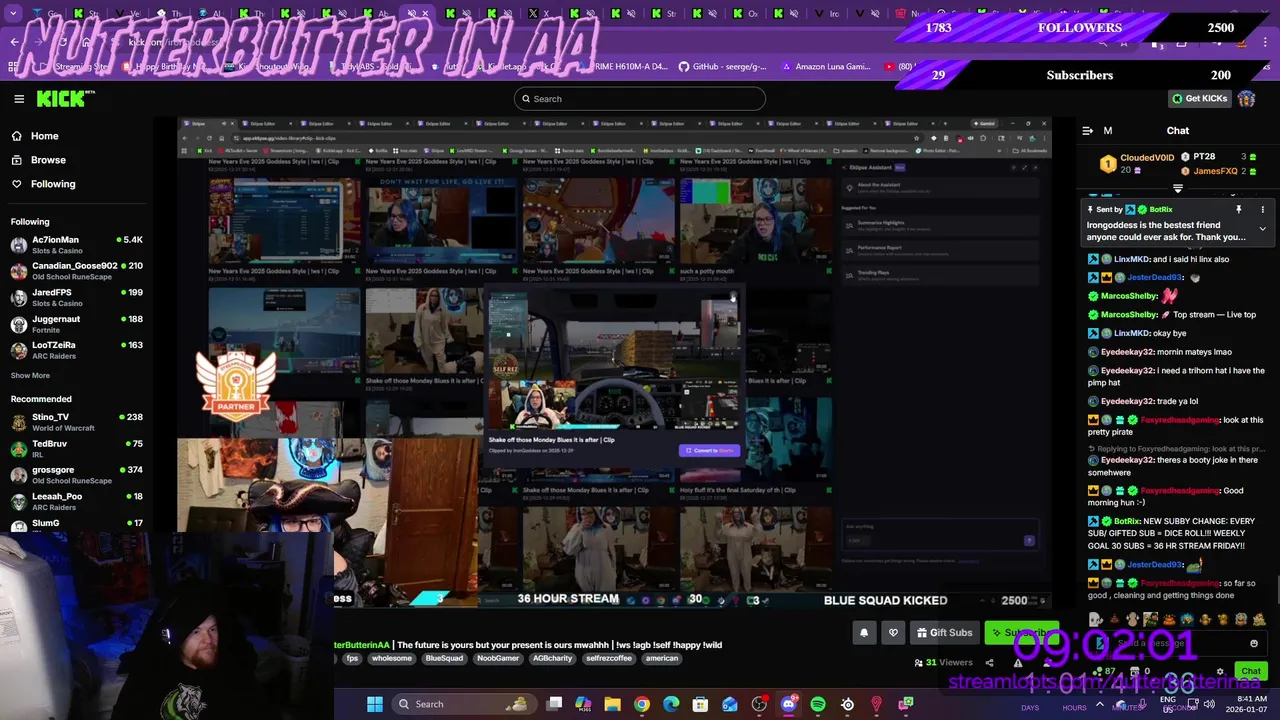
Task: Expand the gifters leaderboard chevron
Action: [1177, 188]
